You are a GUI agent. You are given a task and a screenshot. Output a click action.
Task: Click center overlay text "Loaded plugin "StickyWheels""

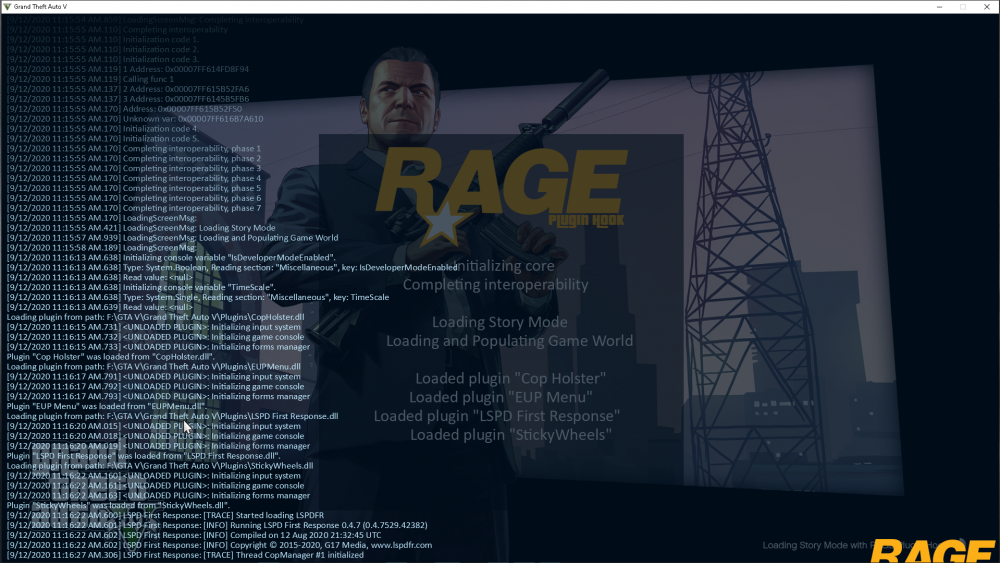point(511,435)
